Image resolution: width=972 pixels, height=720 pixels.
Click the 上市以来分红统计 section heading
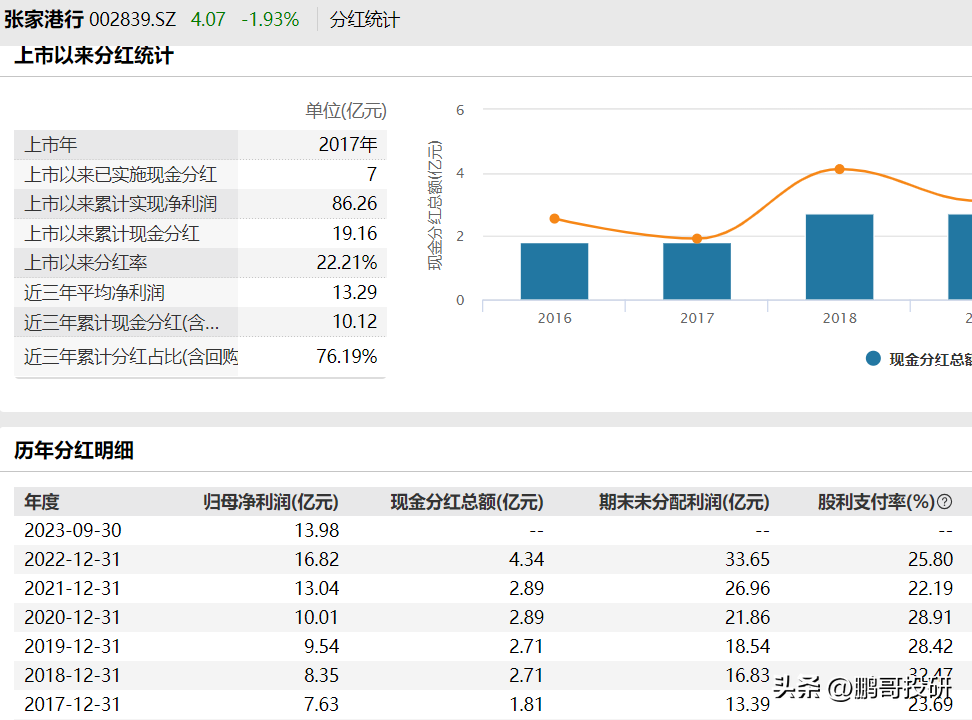[x=94, y=56]
